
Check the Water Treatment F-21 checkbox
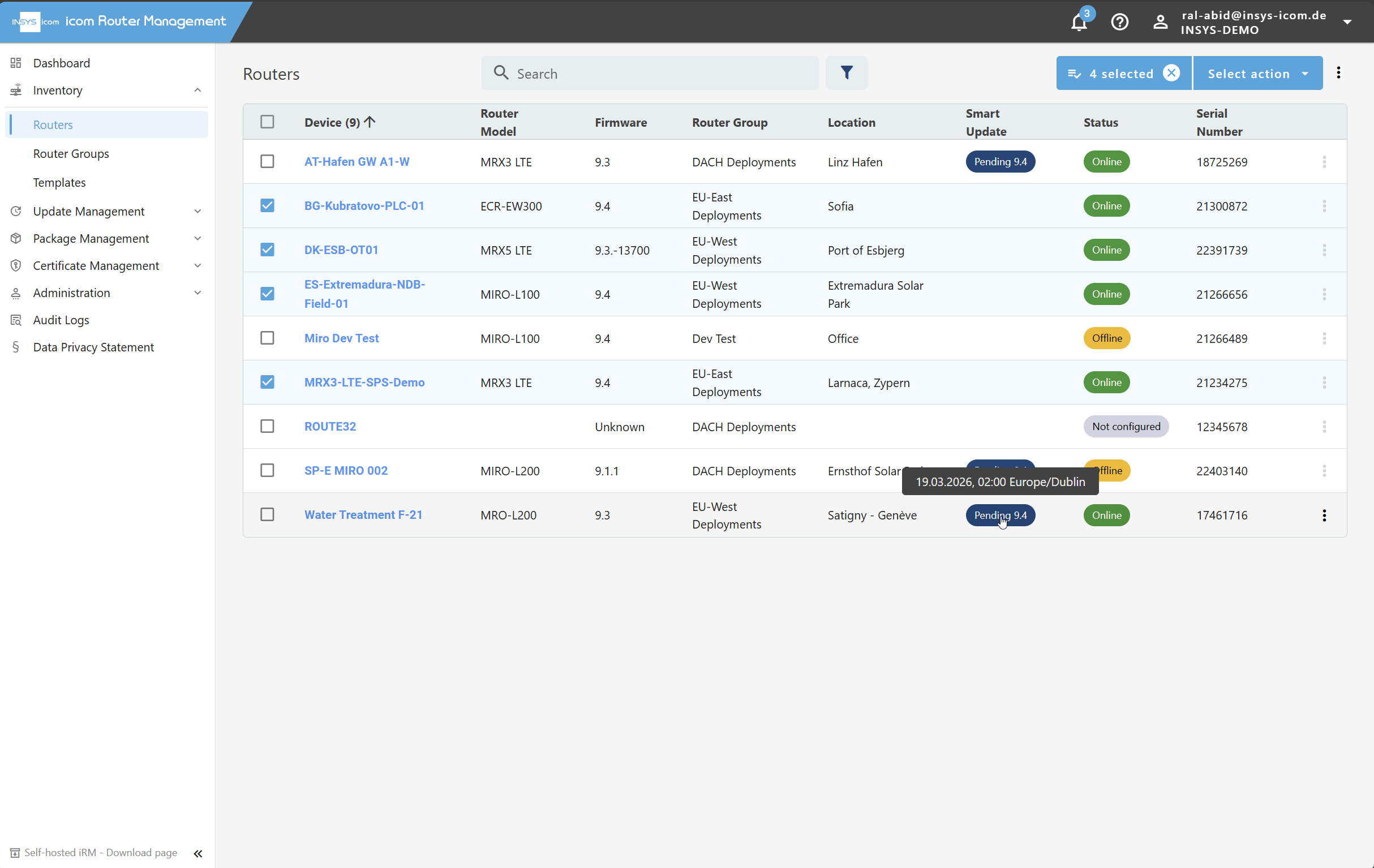[x=267, y=515]
